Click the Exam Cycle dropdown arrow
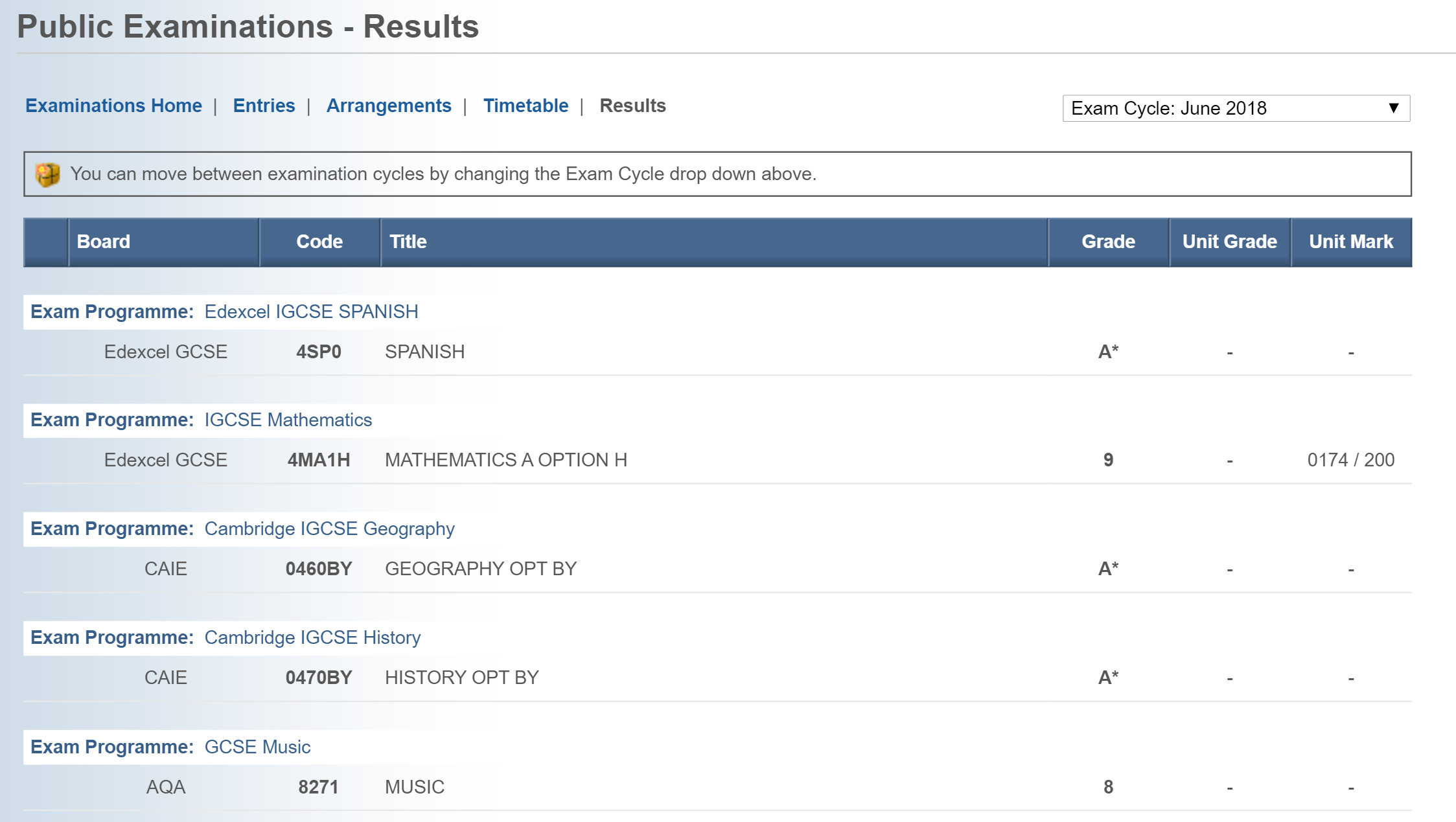The width and height of the screenshot is (1456, 822). coord(1394,108)
